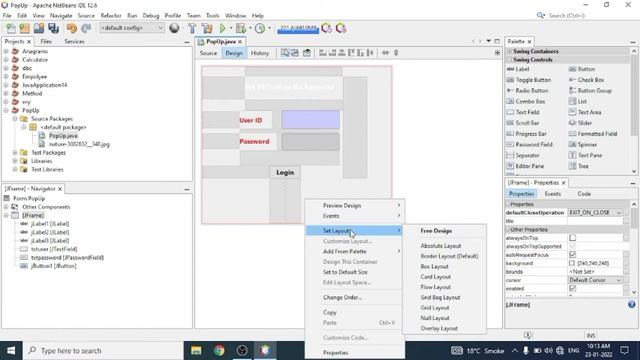Screen dimensions: 640x360
Task: Click the Debug Project toolbar icon
Action: tap(241, 28)
